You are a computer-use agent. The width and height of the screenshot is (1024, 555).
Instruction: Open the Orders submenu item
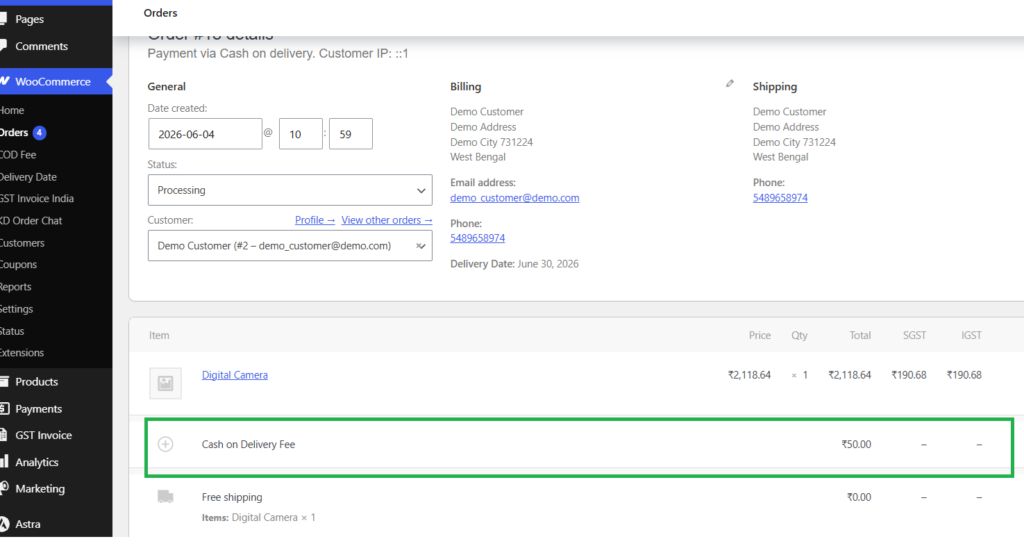pos(14,133)
